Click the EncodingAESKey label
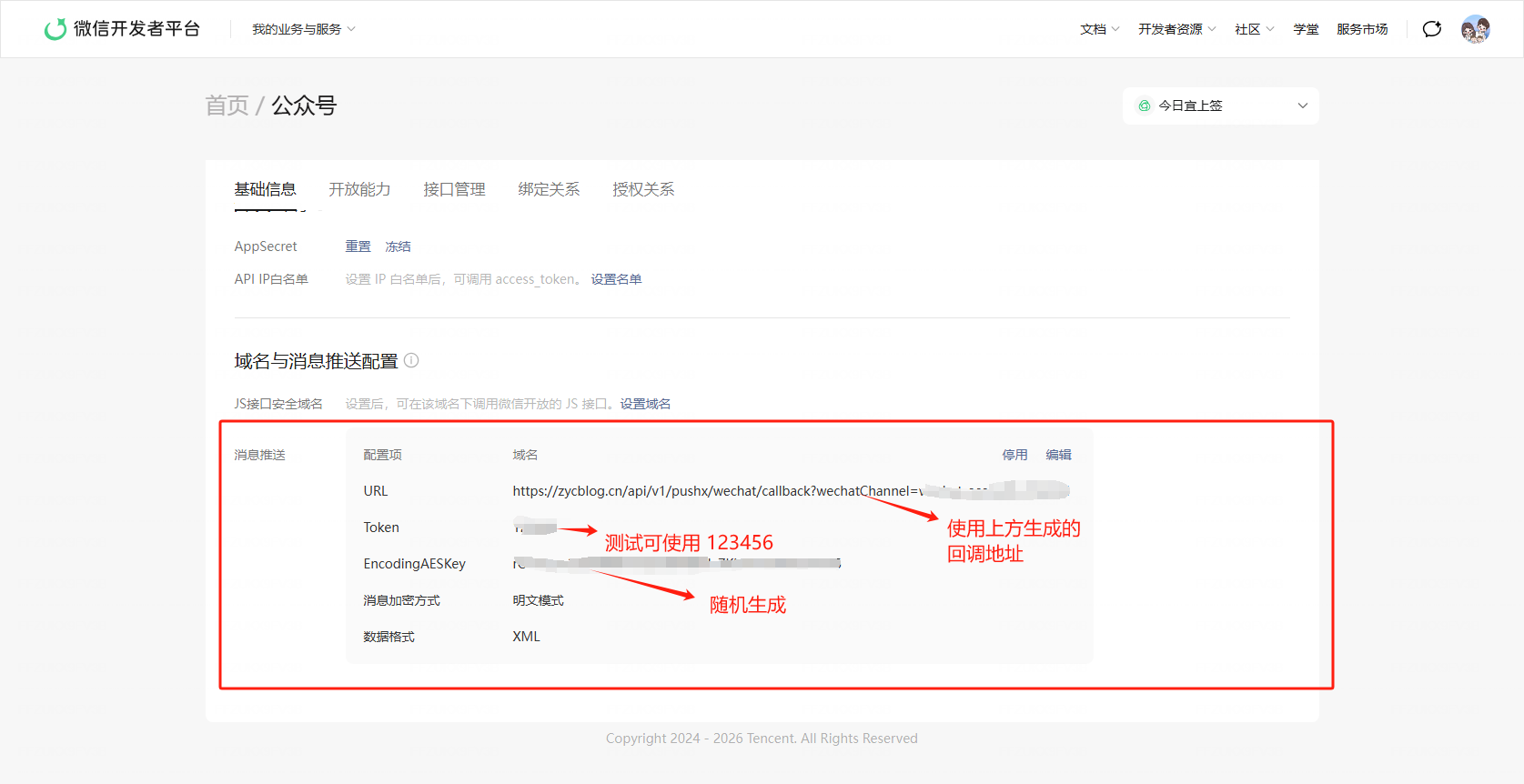1524x784 pixels. (x=414, y=564)
